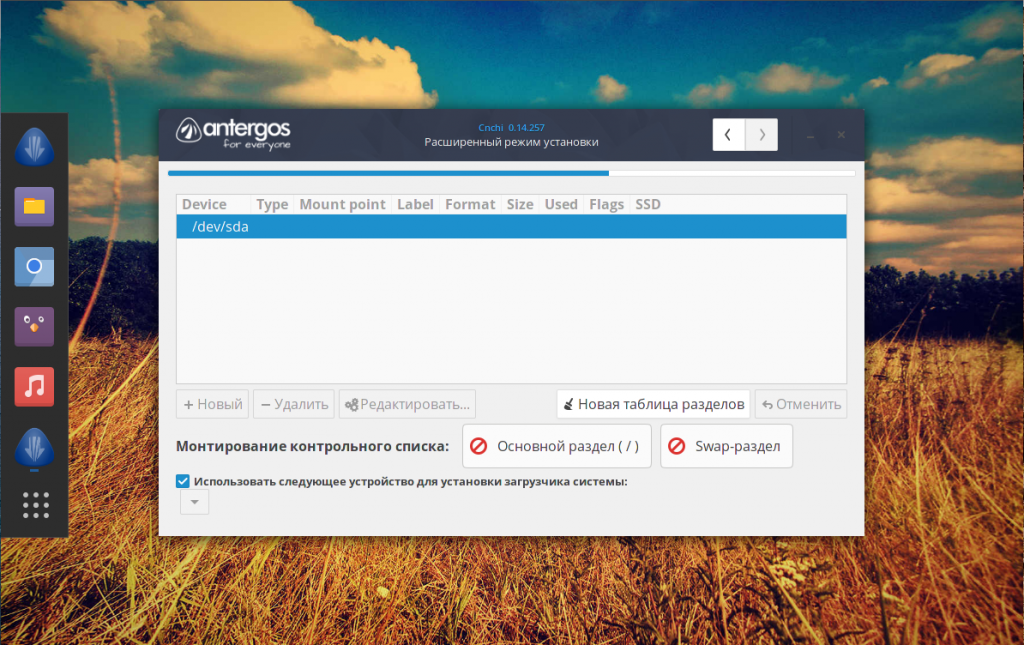This screenshot has height=645, width=1024.
Task: Open the owl-faced app in dock
Action: [x=34, y=326]
